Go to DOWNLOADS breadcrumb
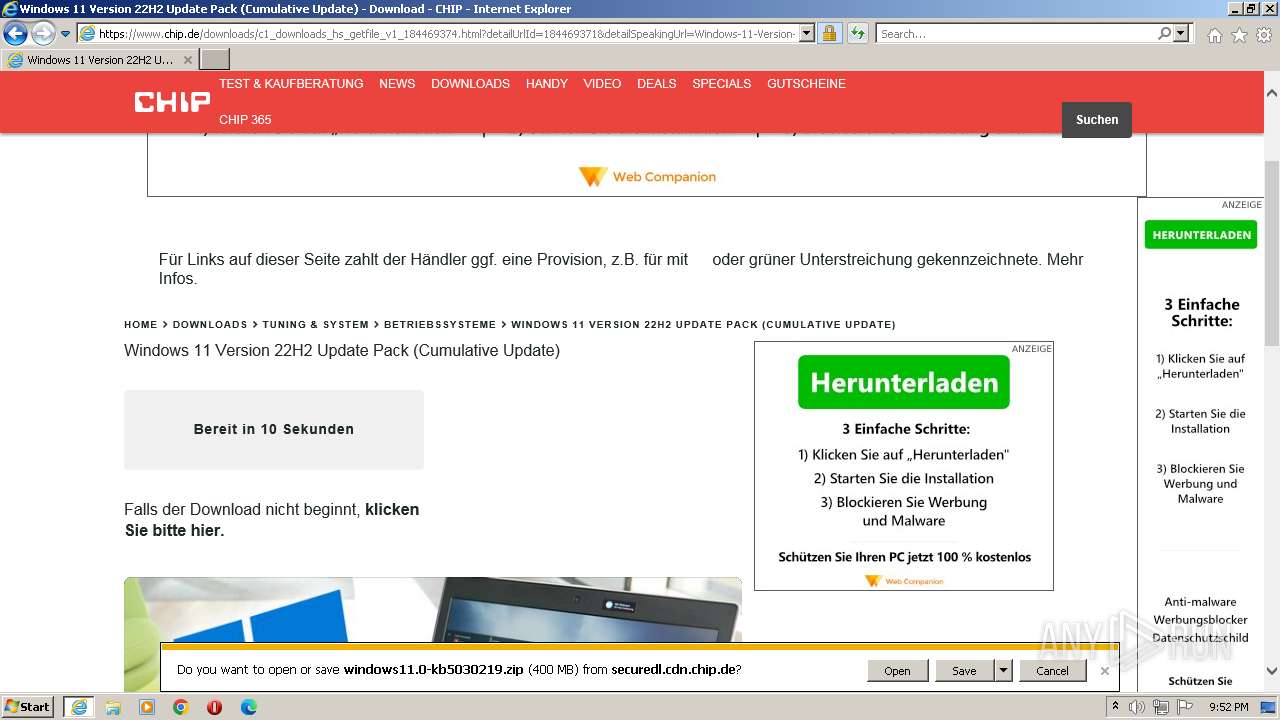 tap(210, 325)
